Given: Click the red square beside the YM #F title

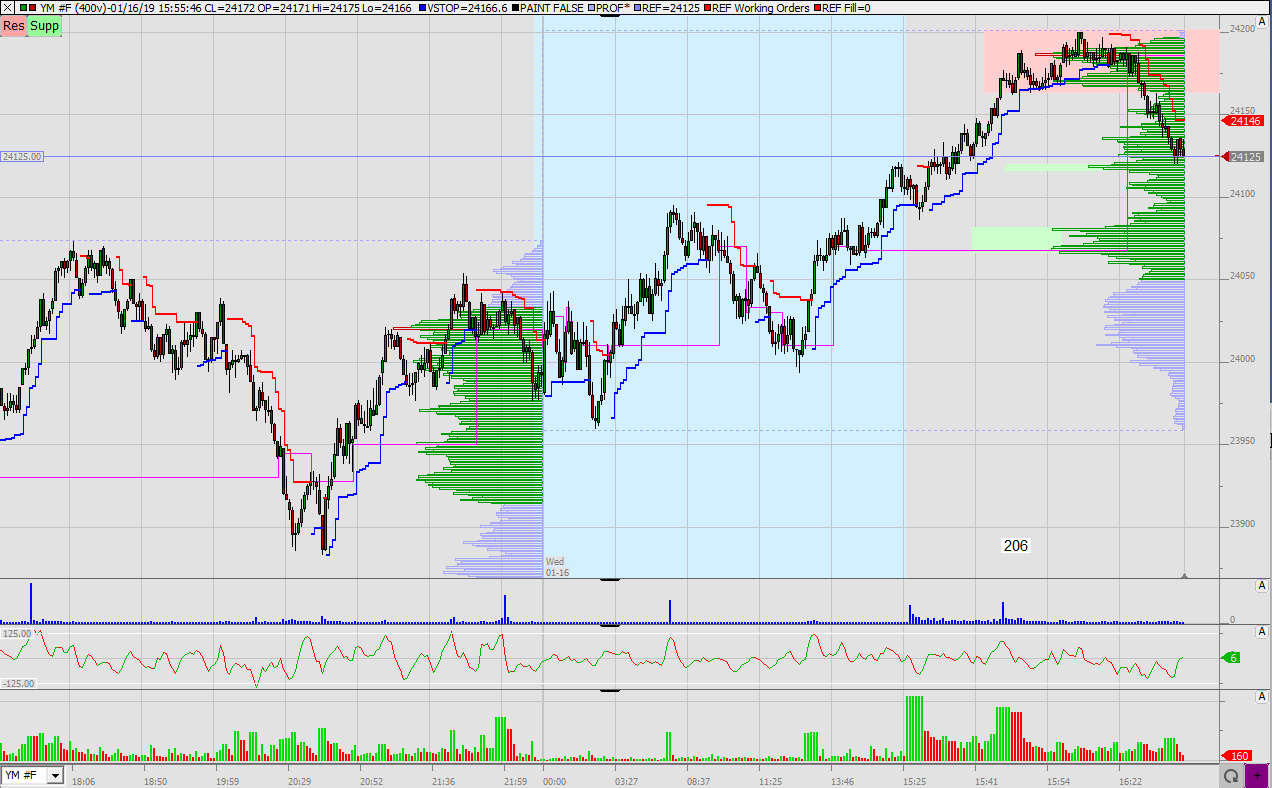Looking at the screenshot, I should click(x=33, y=8).
